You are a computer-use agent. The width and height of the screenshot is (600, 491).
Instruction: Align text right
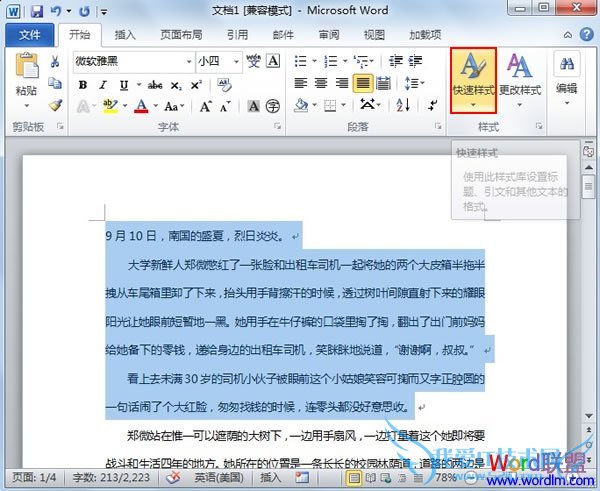pos(342,83)
